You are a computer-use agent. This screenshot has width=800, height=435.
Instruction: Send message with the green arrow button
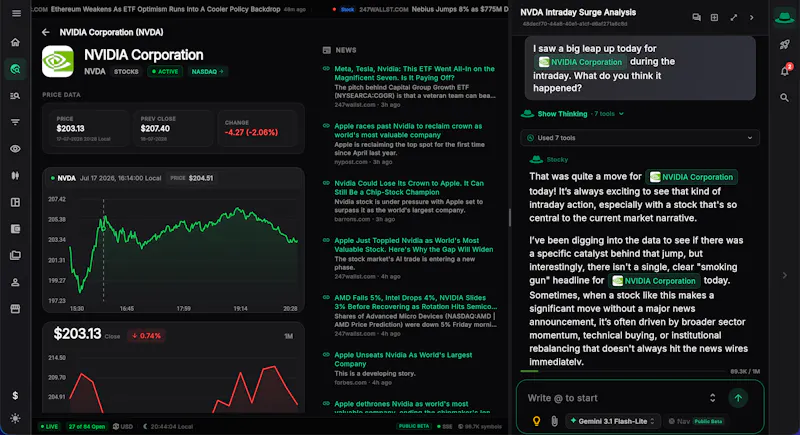(x=738, y=398)
